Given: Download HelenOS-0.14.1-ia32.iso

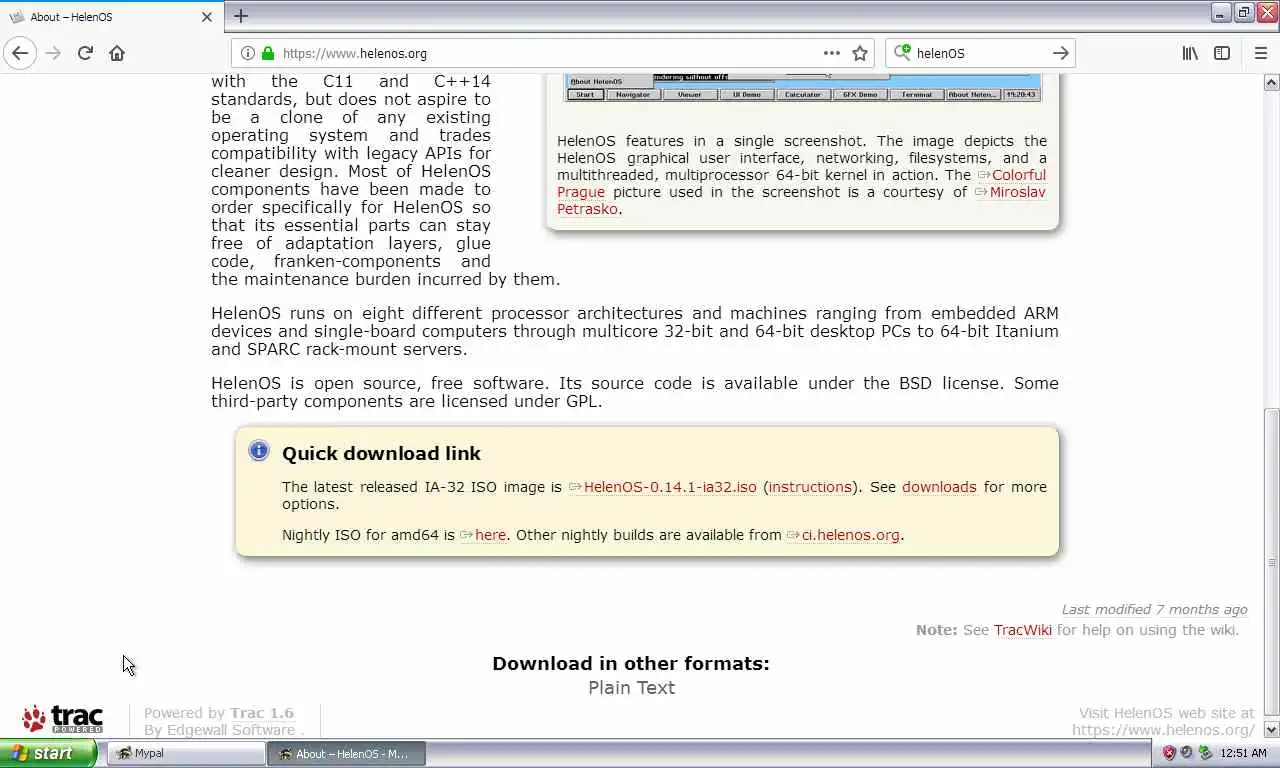Looking at the screenshot, I should click(662, 487).
